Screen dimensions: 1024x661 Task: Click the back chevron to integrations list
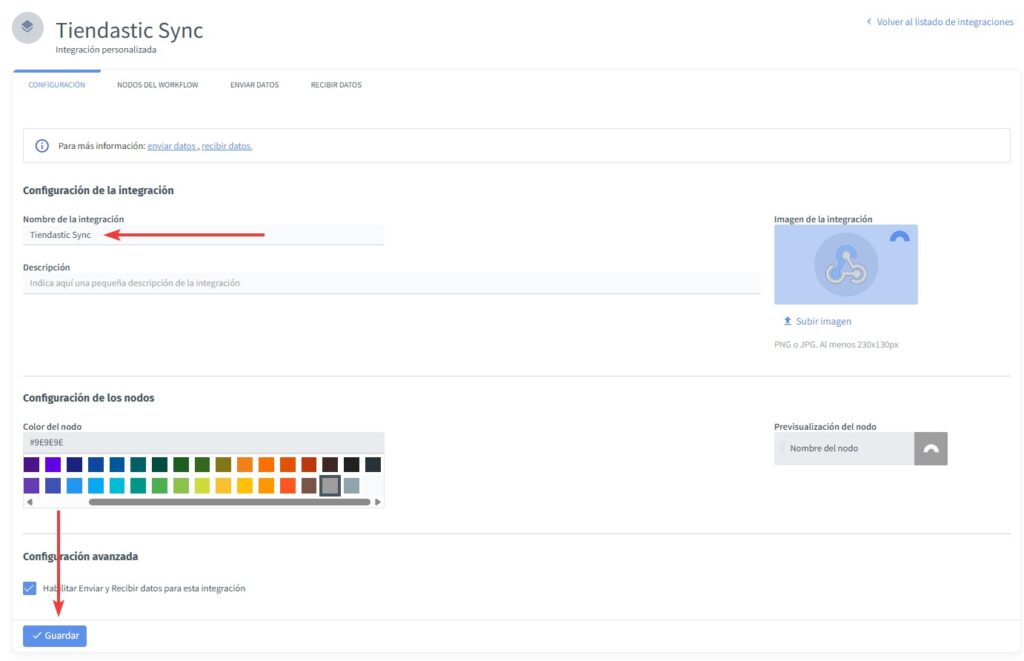(x=869, y=22)
